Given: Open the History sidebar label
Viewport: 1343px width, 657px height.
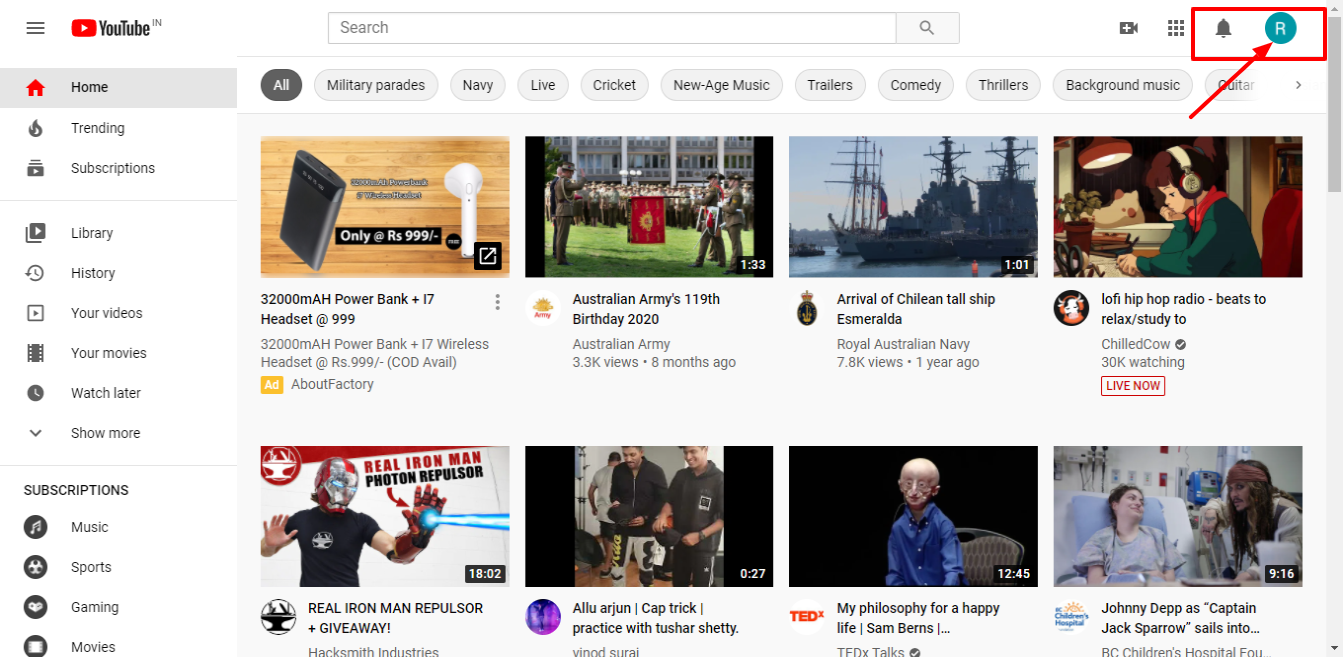Looking at the screenshot, I should click(x=93, y=273).
